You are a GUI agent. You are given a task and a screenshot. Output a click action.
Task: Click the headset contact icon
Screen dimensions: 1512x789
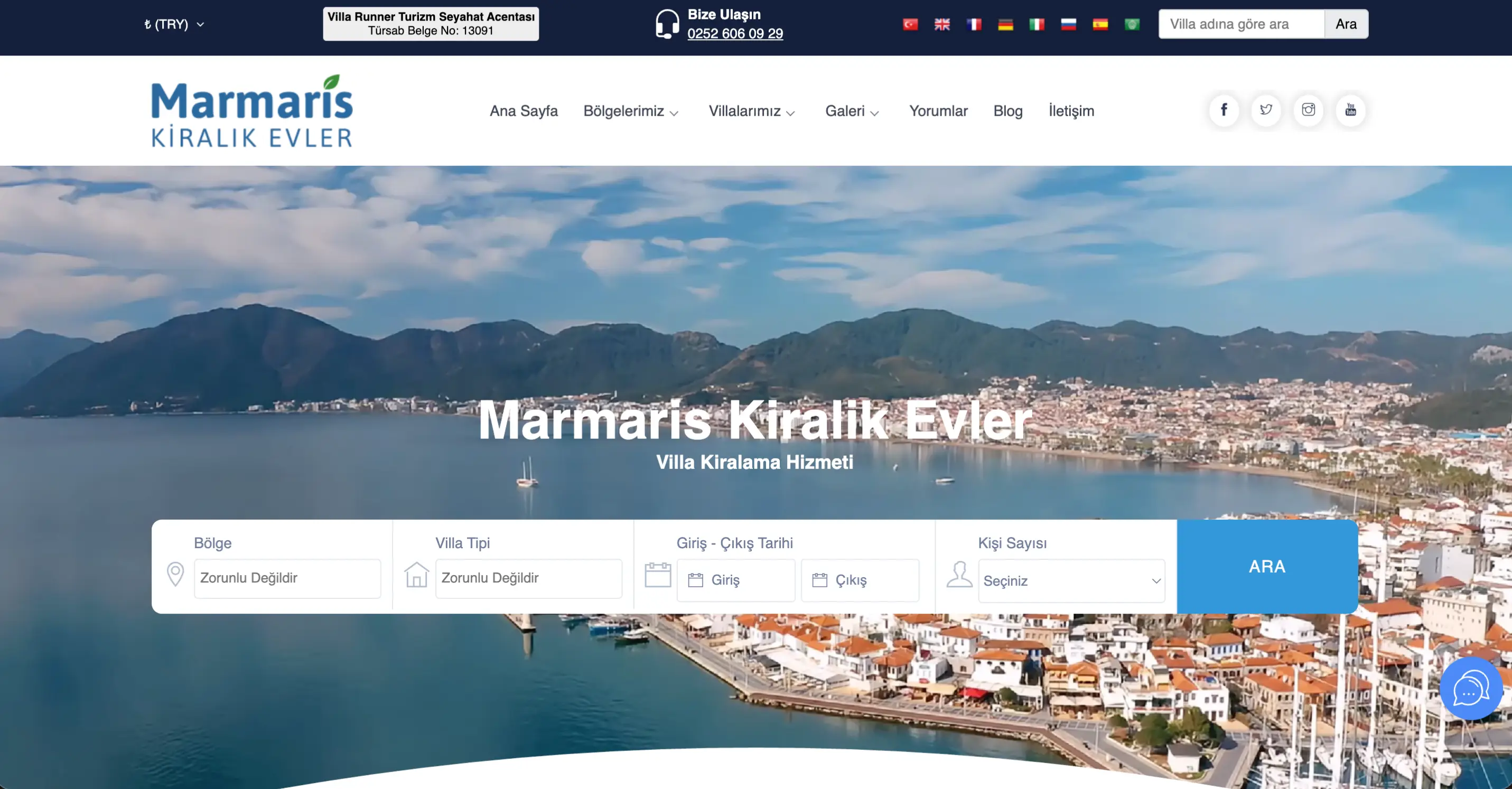point(667,24)
